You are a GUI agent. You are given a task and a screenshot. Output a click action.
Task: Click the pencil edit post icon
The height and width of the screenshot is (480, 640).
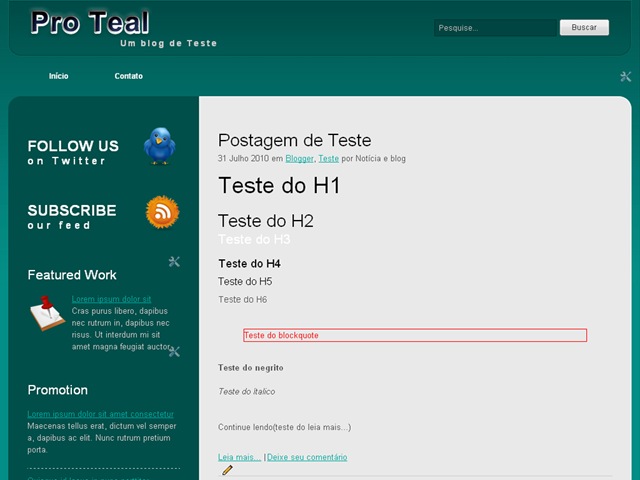coord(227,470)
